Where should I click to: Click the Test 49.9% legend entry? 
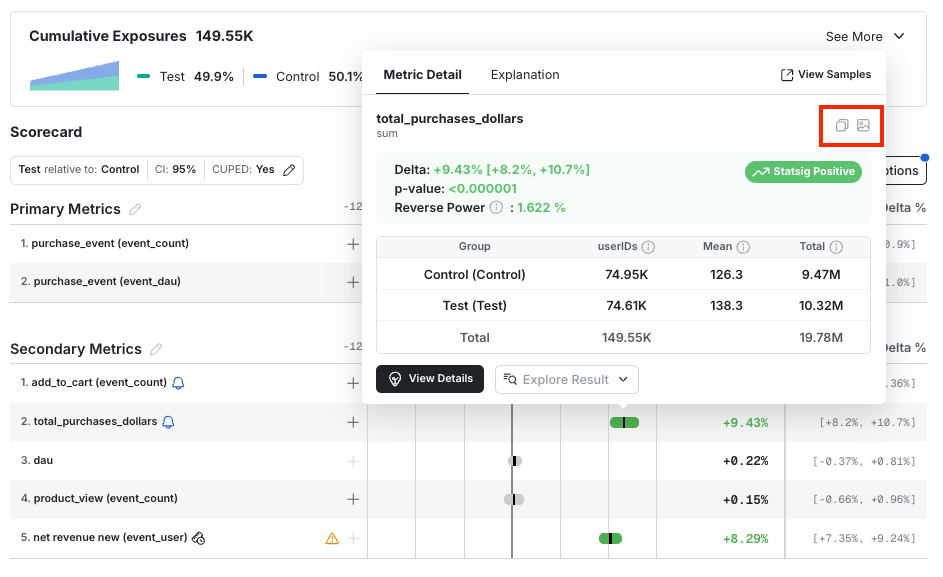click(x=185, y=76)
